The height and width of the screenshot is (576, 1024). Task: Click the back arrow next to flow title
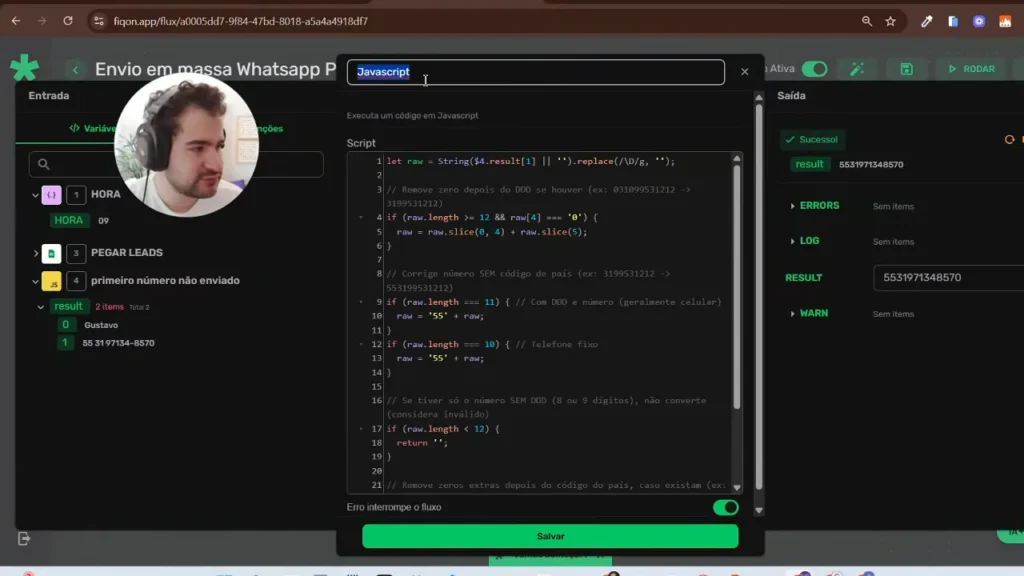point(75,69)
